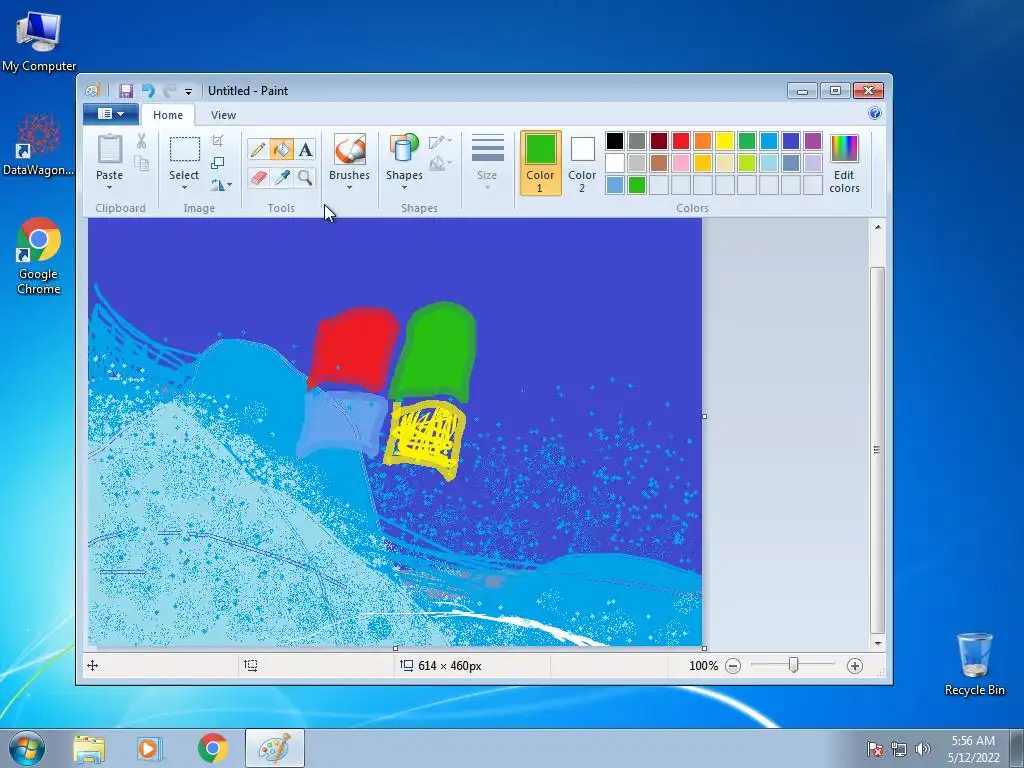Activate the Color 1 button
1024x768 pixels.
(x=540, y=163)
